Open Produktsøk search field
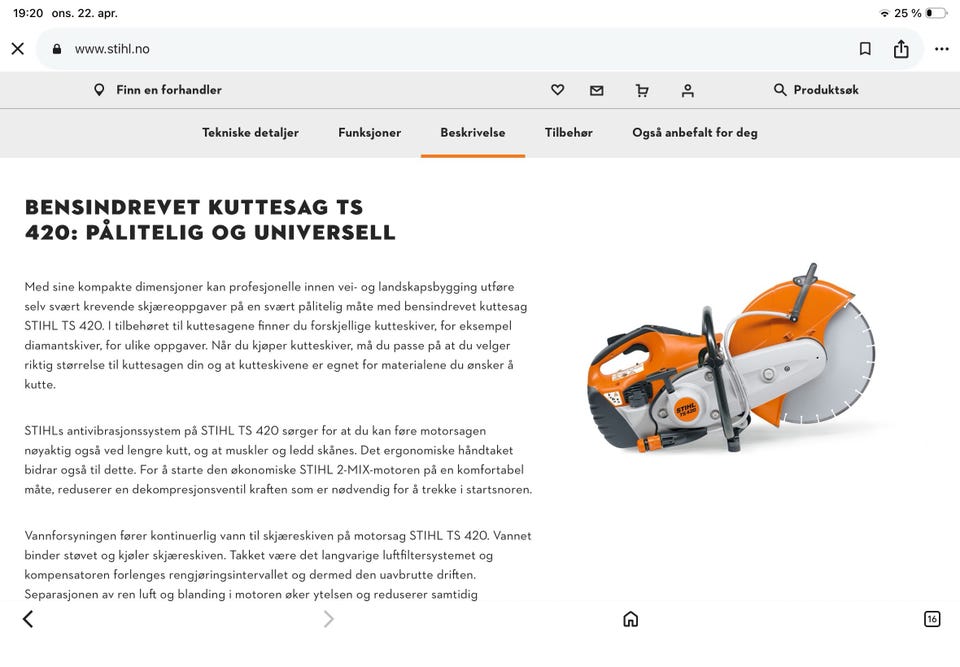 pyautogui.click(x=826, y=90)
